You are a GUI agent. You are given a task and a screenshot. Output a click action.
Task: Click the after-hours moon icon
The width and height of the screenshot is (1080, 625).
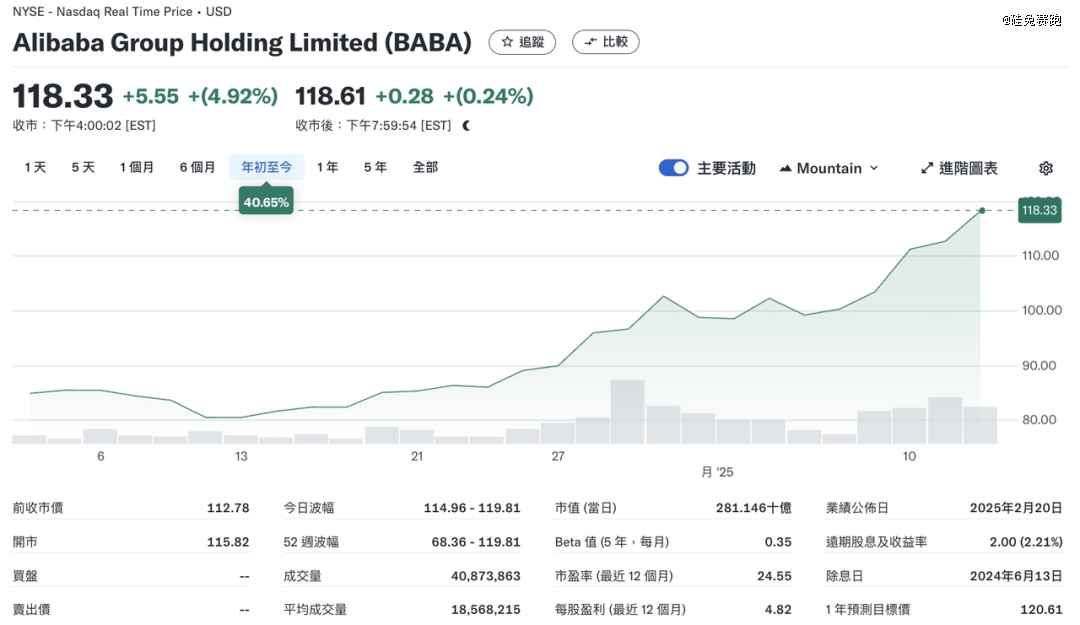click(x=466, y=125)
